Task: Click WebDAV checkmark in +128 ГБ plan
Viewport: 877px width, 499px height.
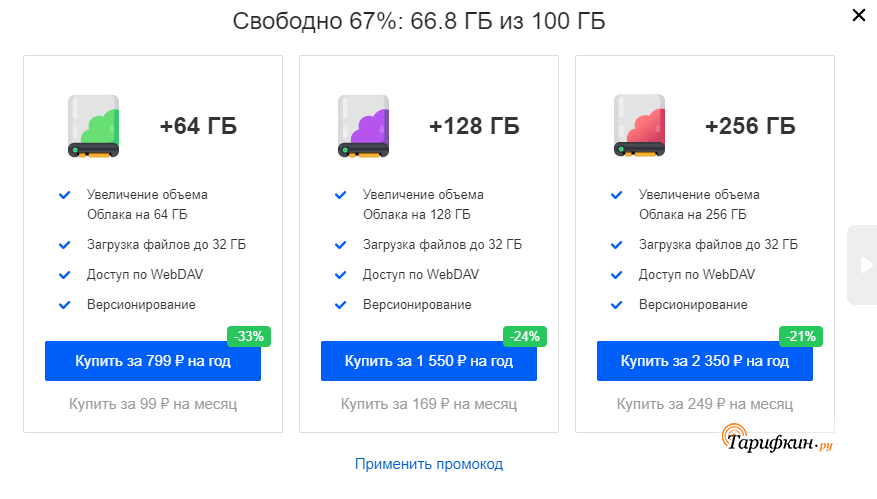Action: click(341, 275)
